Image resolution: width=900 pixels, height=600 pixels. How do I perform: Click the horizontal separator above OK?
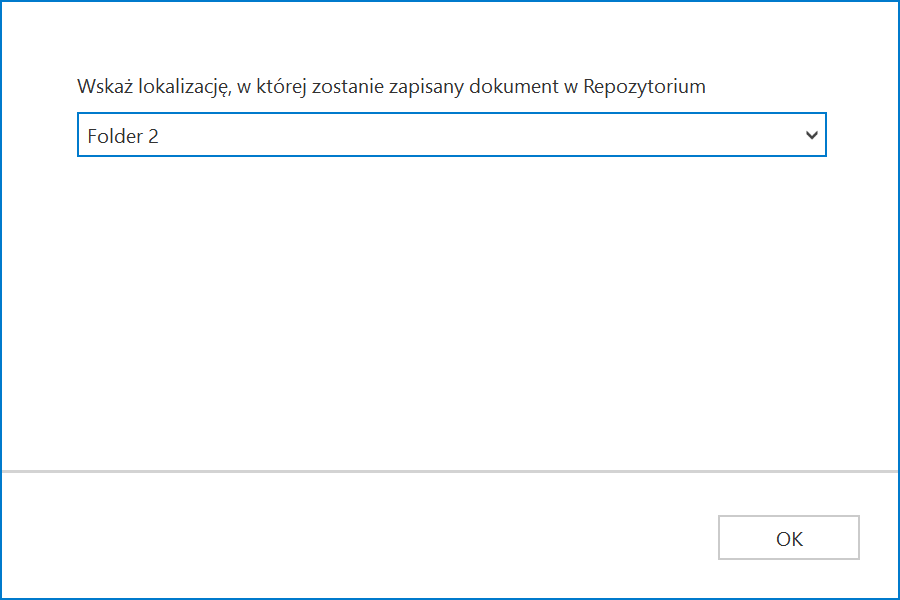coord(450,471)
